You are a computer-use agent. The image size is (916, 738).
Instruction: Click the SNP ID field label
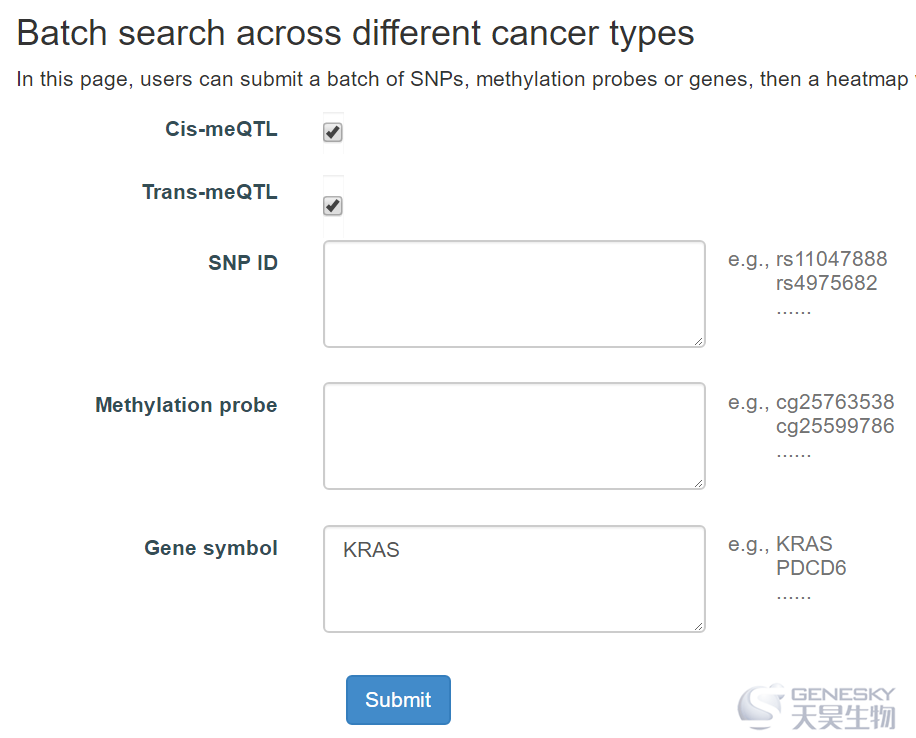pyautogui.click(x=243, y=263)
